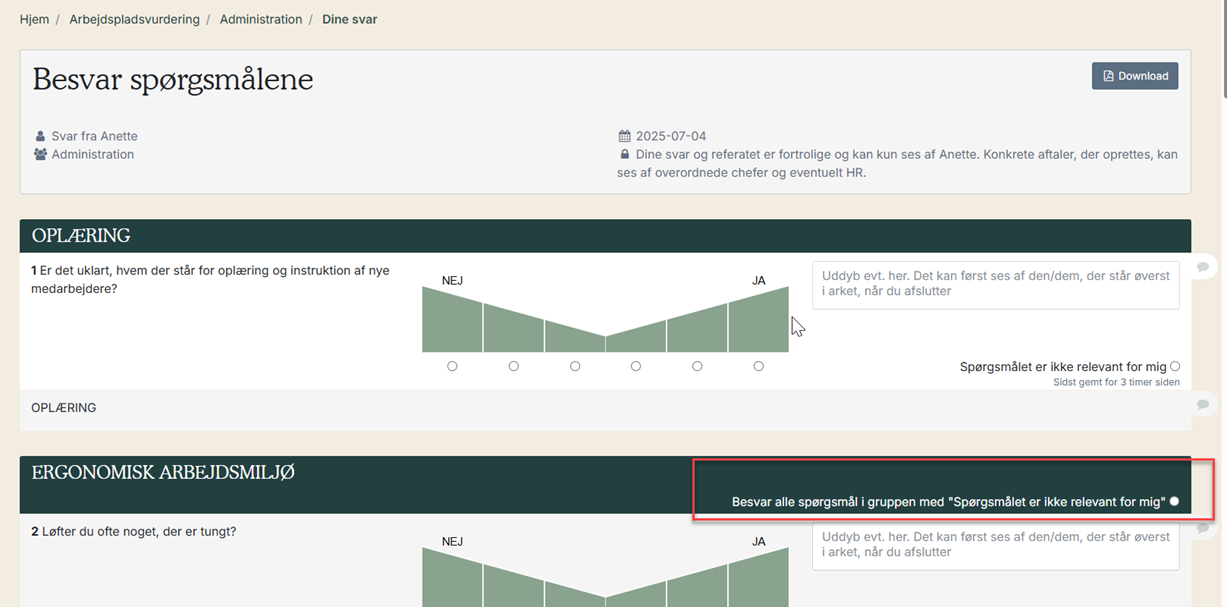Answer whole Ergonomisk group as not relevant
Viewport: 1227px width, 607px height.
1174,501
